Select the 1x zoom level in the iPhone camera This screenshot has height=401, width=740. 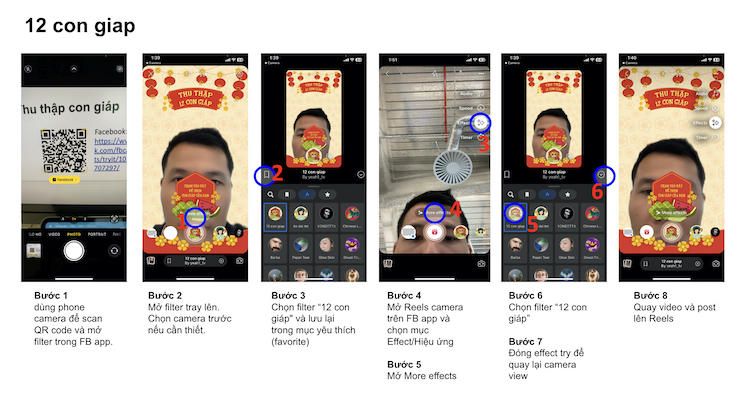74,219
